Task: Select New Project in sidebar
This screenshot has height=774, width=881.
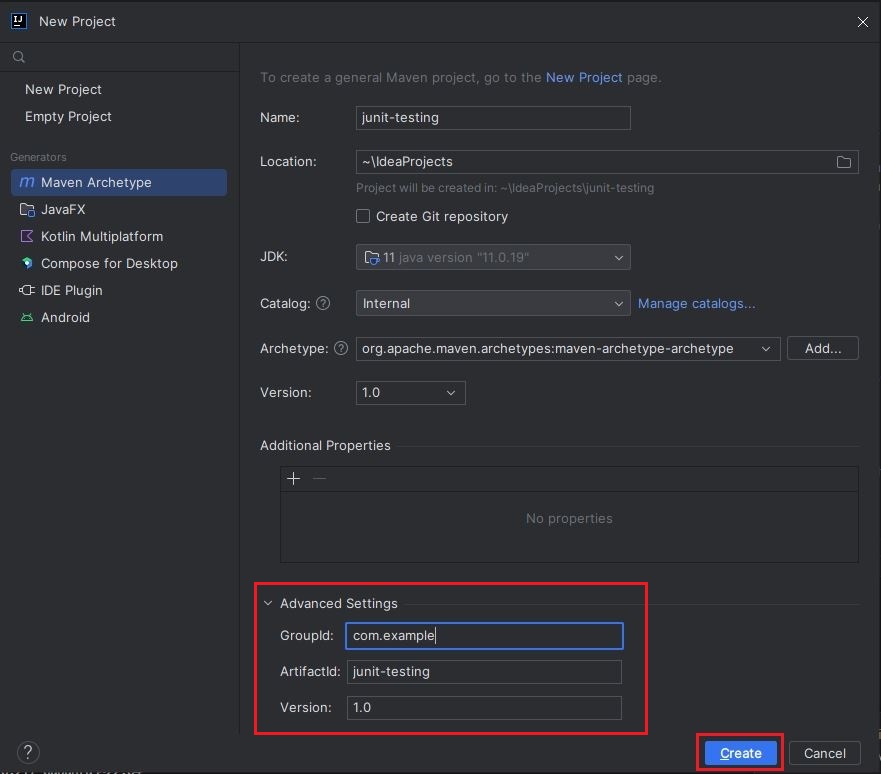Action: pyautogui.click(x=63, y=89)
